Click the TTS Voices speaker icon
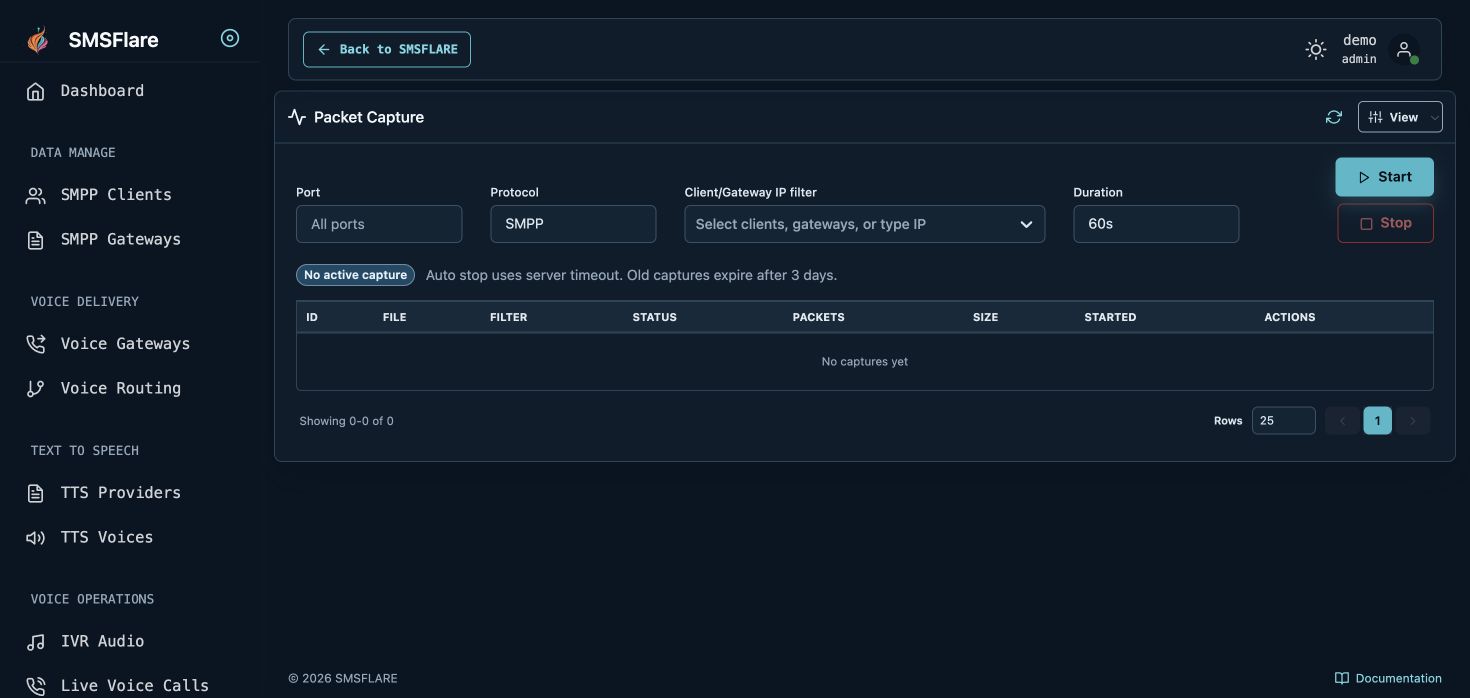 point(36,538)
